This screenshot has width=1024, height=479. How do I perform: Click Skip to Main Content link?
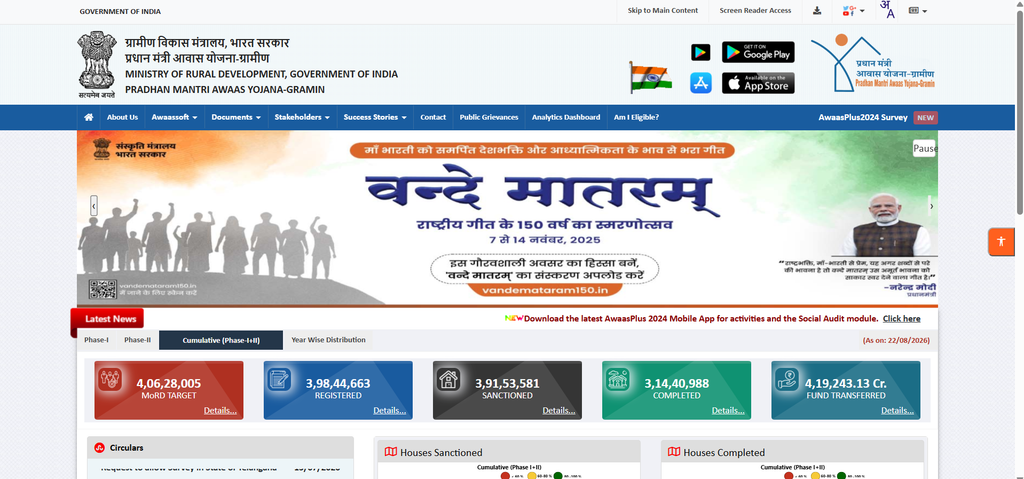[x=663, y=10]
